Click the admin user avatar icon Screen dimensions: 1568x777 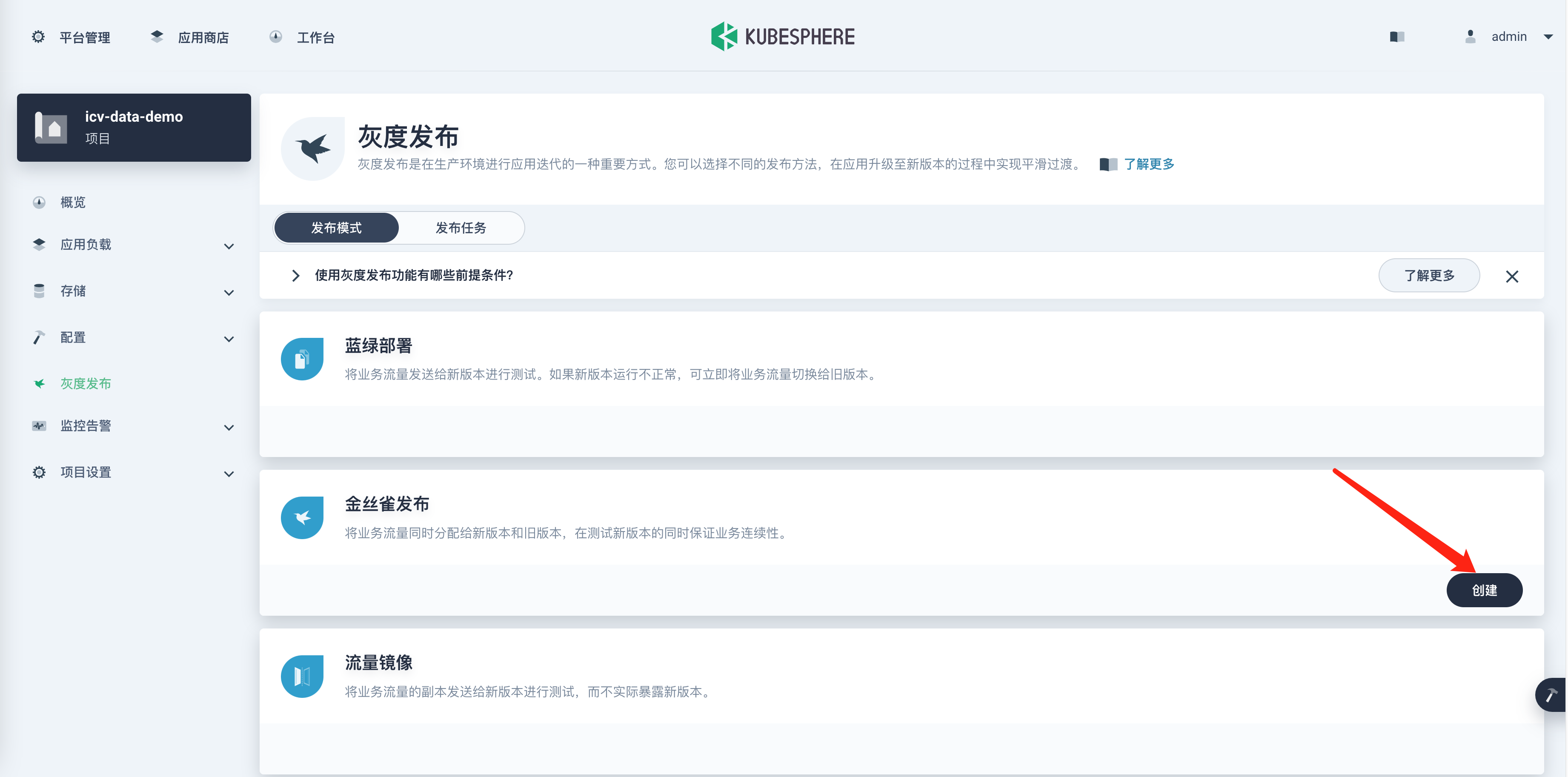pos(1470,37)
